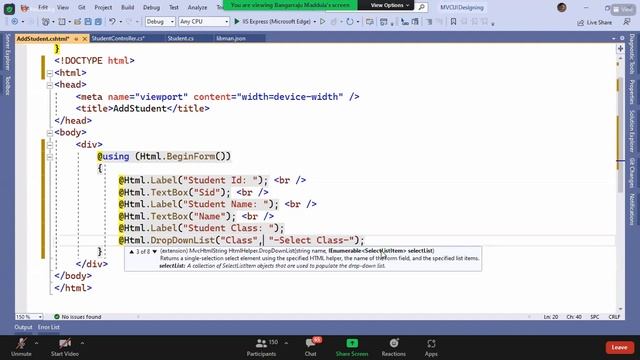Click the New Project toolbar icon
640x360 pixels.
[46, 22]
